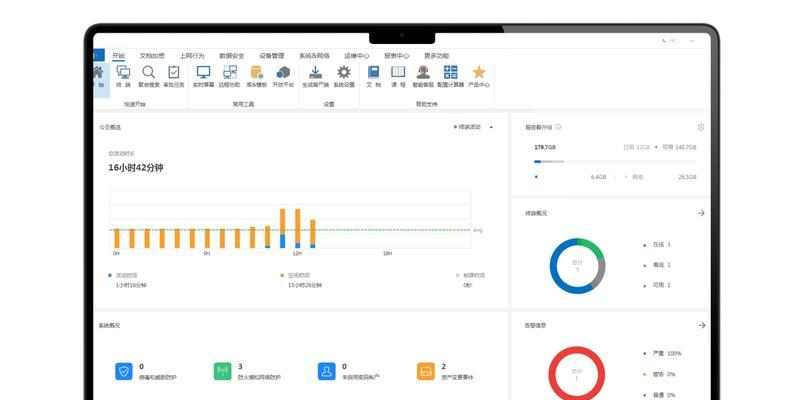
Task: Click the moon theme toggle in the title bar
Action: click(665, 41)
